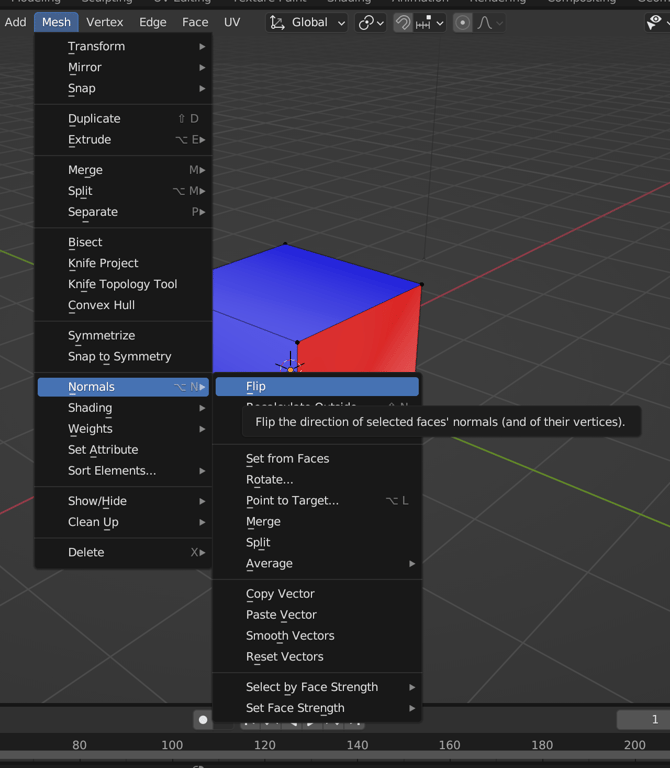Choose Reset Vectors
The width and height of the screenshot is (670, 768).
click(317, 657)
